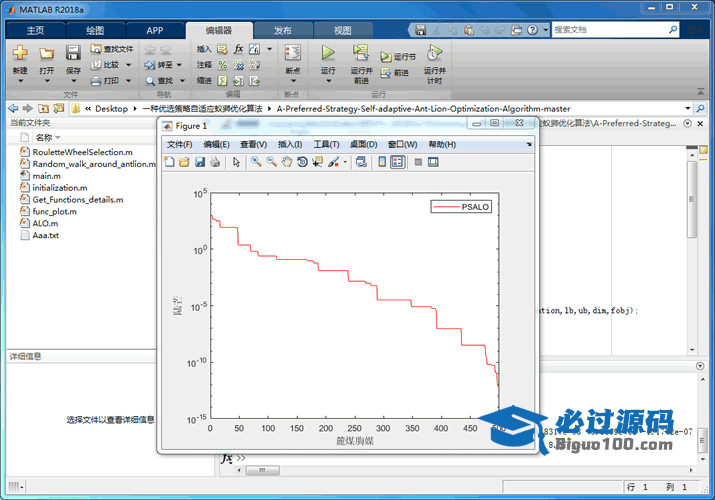Select the Edit Plot arrow tool
The height and width of the screenshot is (500, 715).
236,162
